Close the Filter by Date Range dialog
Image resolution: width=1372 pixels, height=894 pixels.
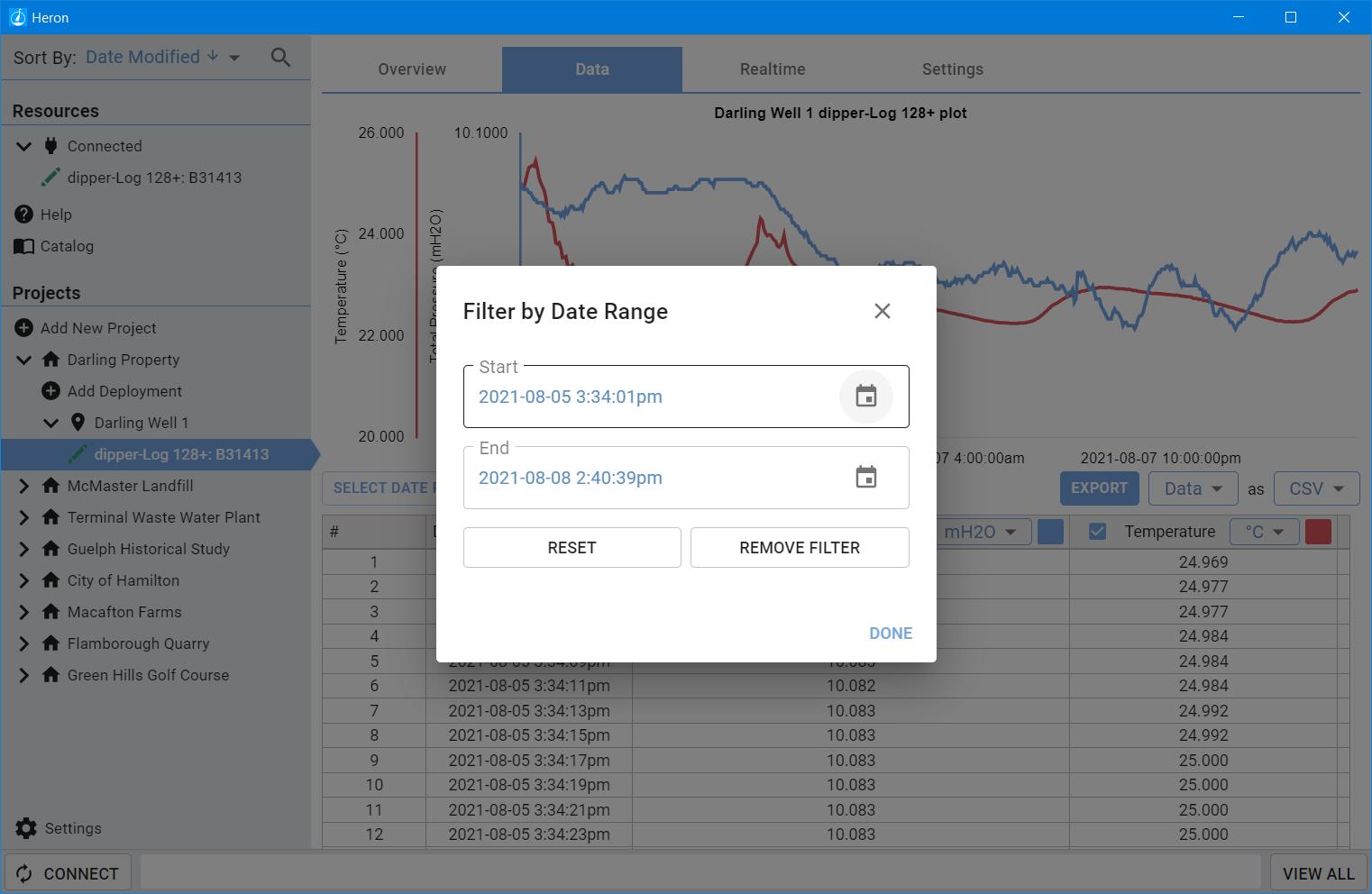pos(882,311)
